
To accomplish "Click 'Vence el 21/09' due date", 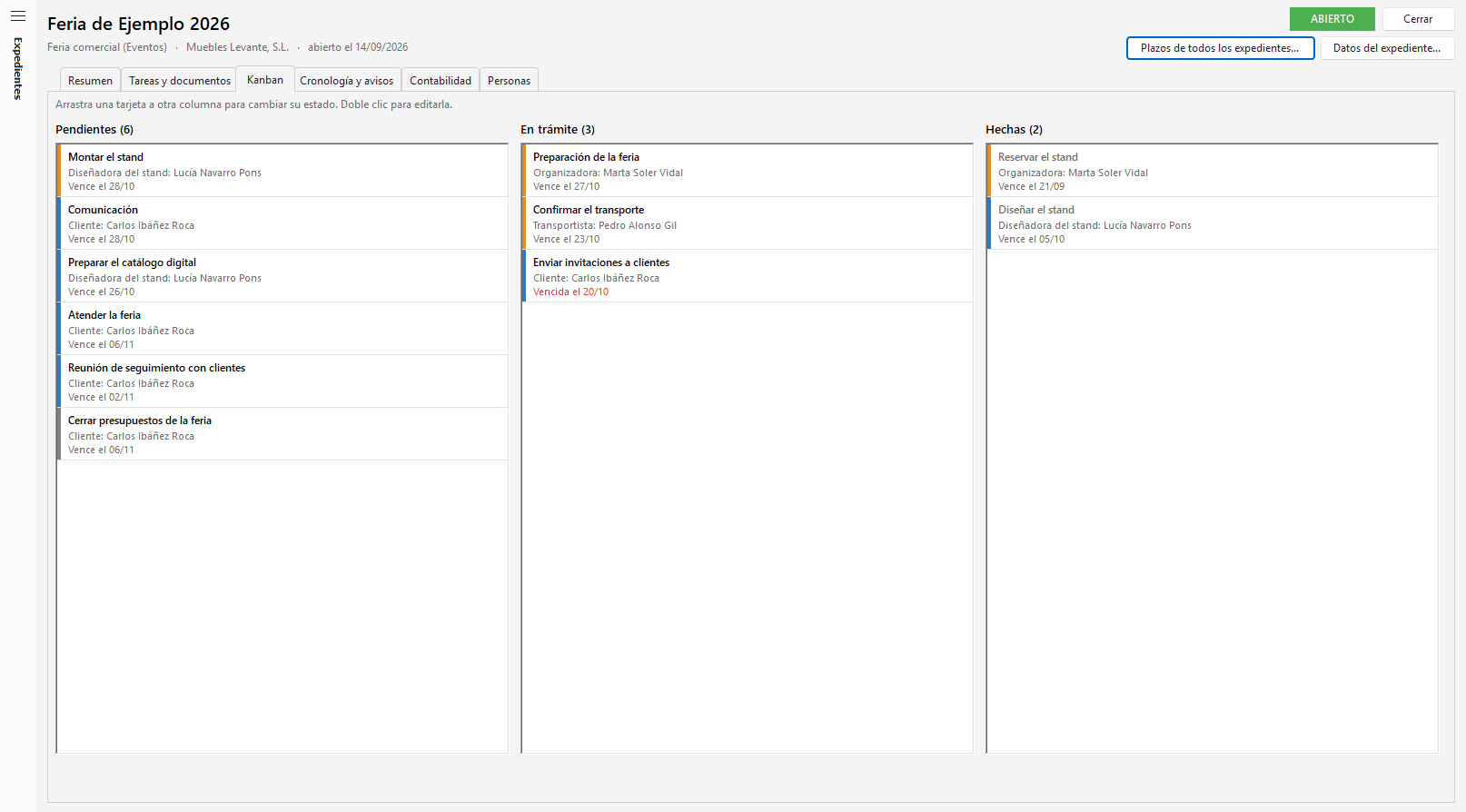I will pyautogui.click(x=1031, y=186).
